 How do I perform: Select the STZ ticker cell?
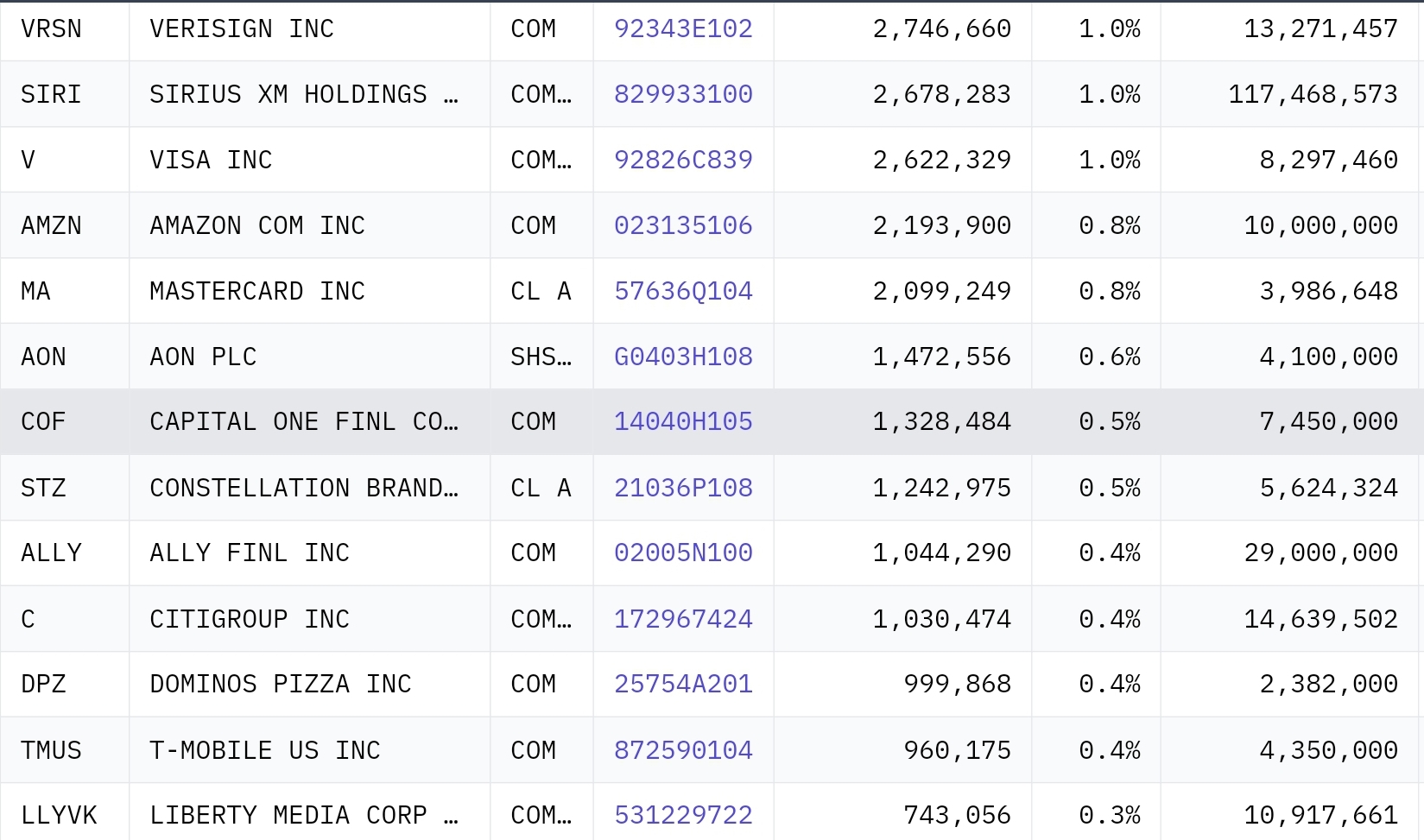[x=65, y=488]
